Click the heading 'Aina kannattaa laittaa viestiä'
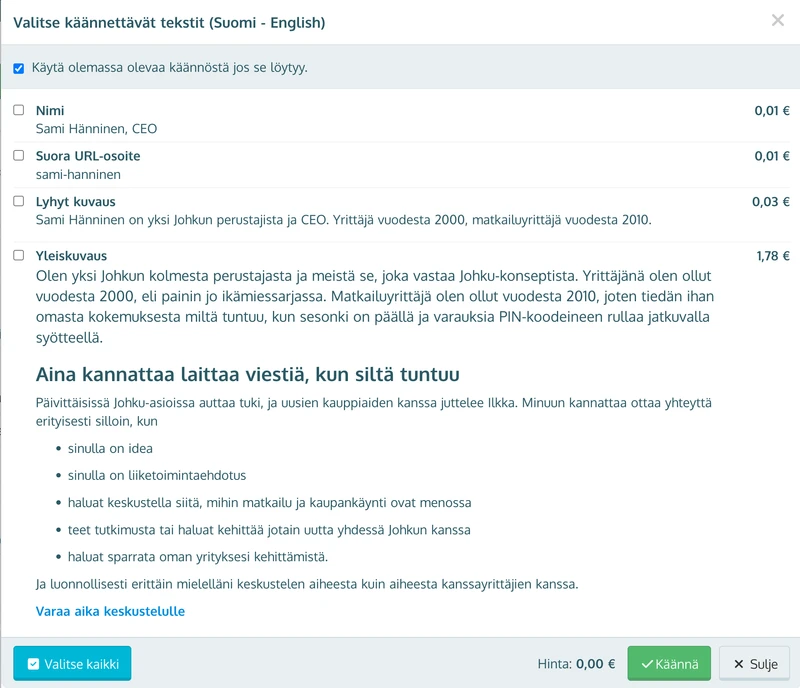The width and height of the screenshot is (800, 688). pos(247,374)
